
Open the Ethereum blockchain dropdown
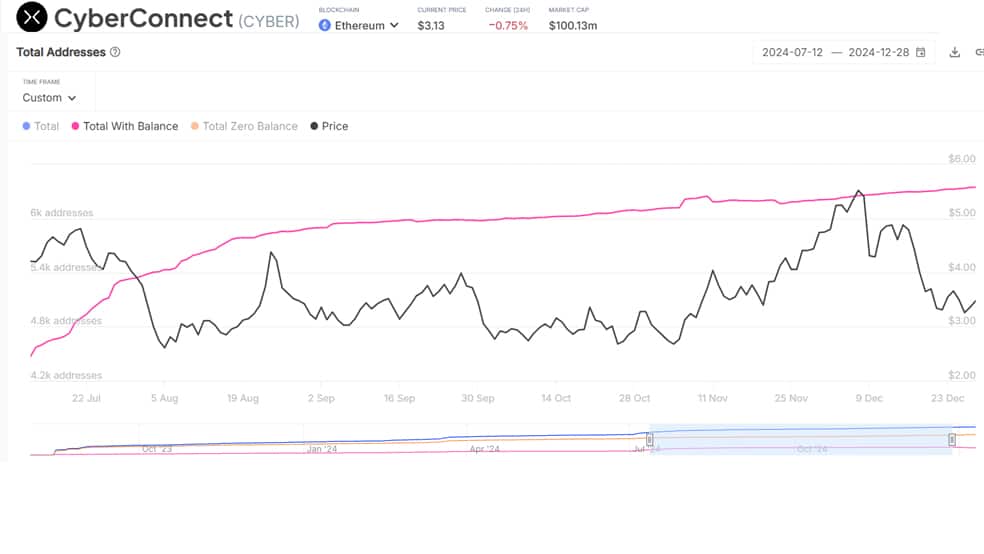point(359,26)
